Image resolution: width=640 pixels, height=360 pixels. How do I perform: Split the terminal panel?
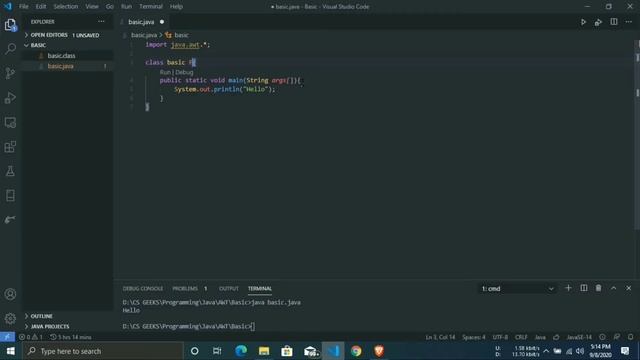pyautogui.click(x=584, y=288)
